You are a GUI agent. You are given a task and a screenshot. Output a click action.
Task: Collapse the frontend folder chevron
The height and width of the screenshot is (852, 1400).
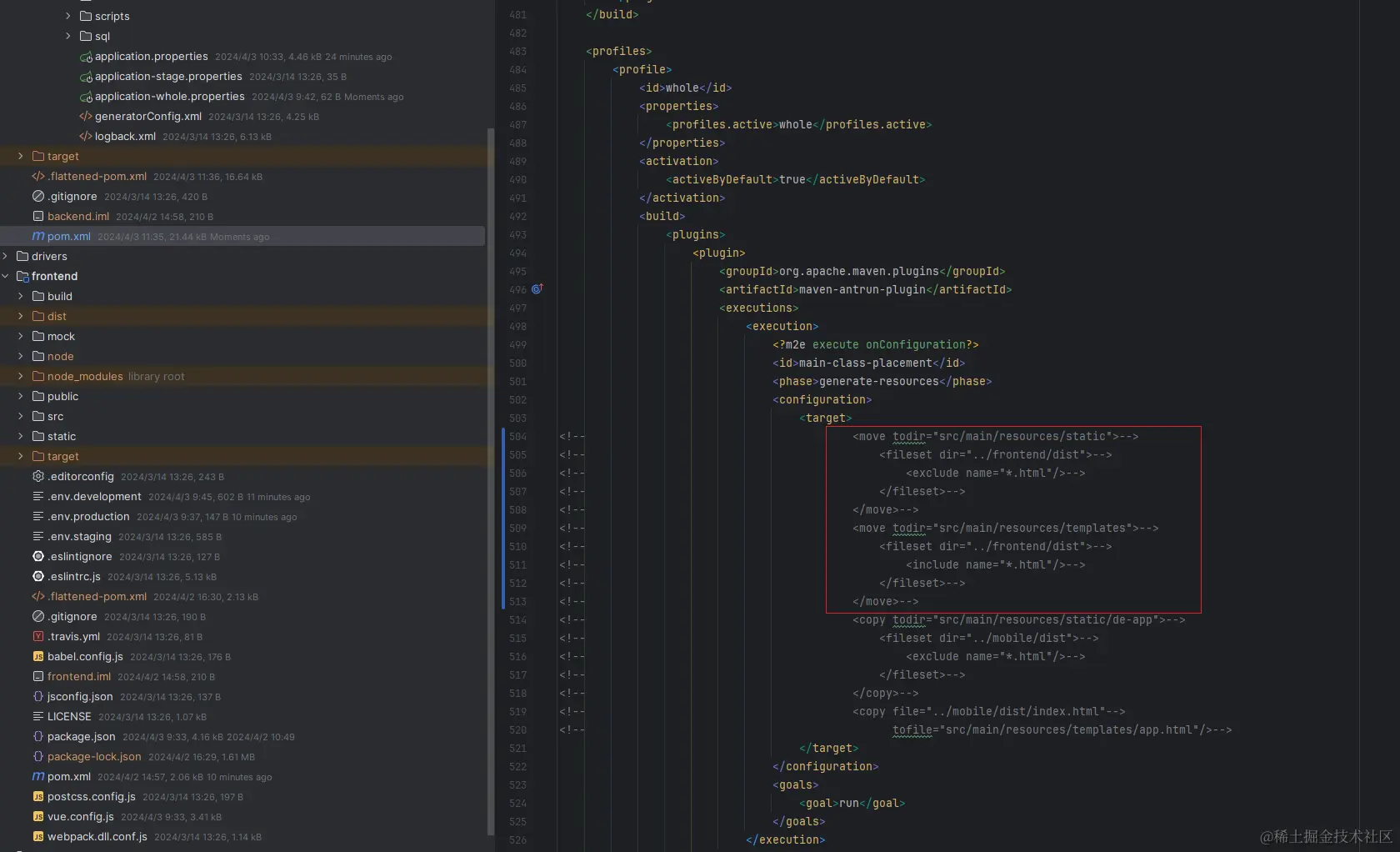pyautogui.click(x=6, y=277)
